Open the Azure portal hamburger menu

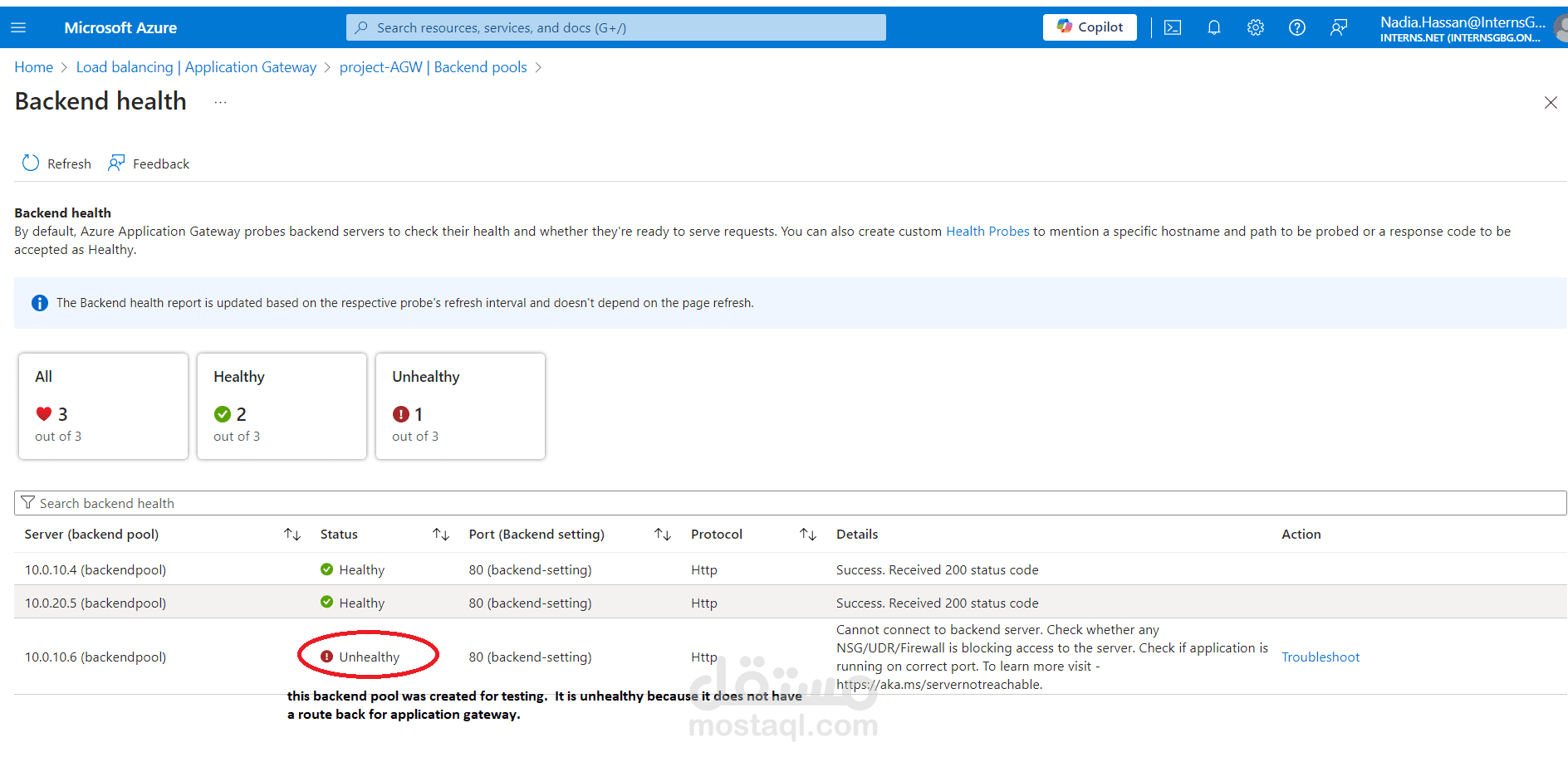(18, 27)
